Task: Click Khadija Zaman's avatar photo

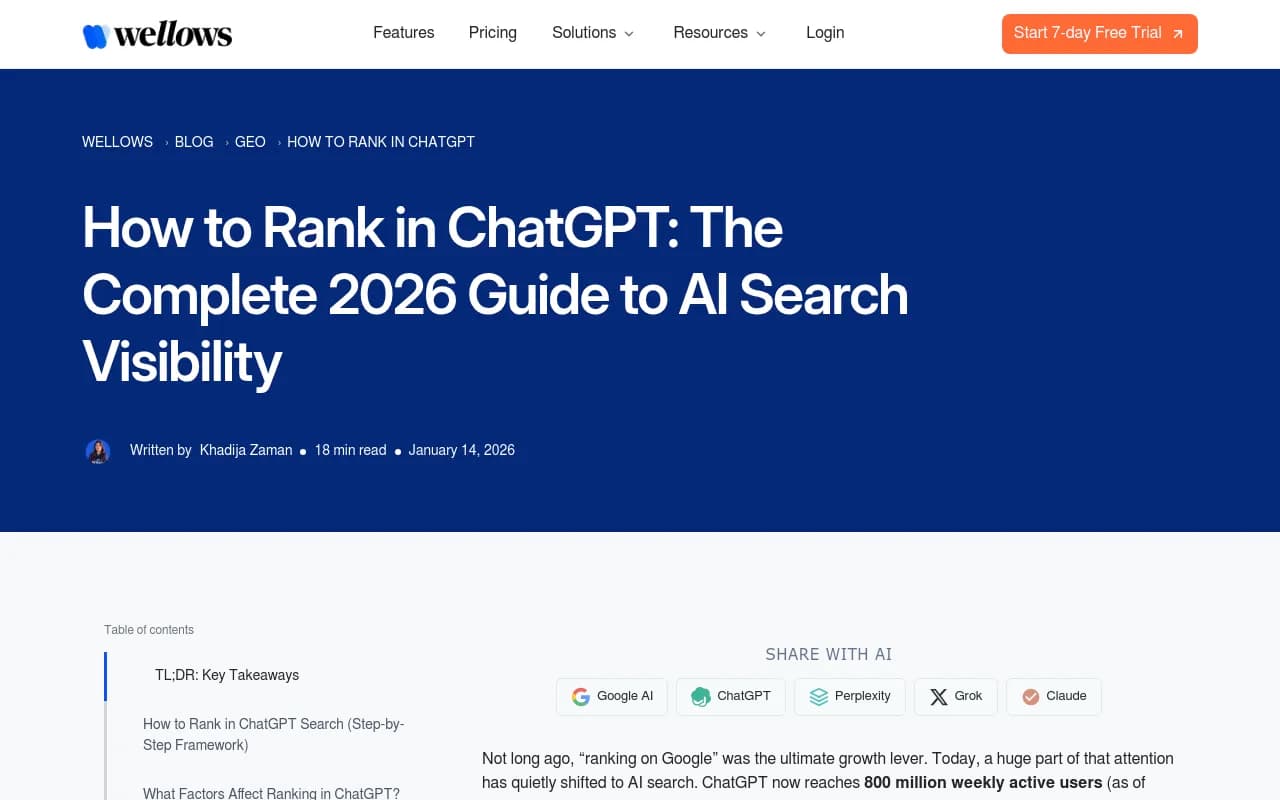Action: point(98,450)
